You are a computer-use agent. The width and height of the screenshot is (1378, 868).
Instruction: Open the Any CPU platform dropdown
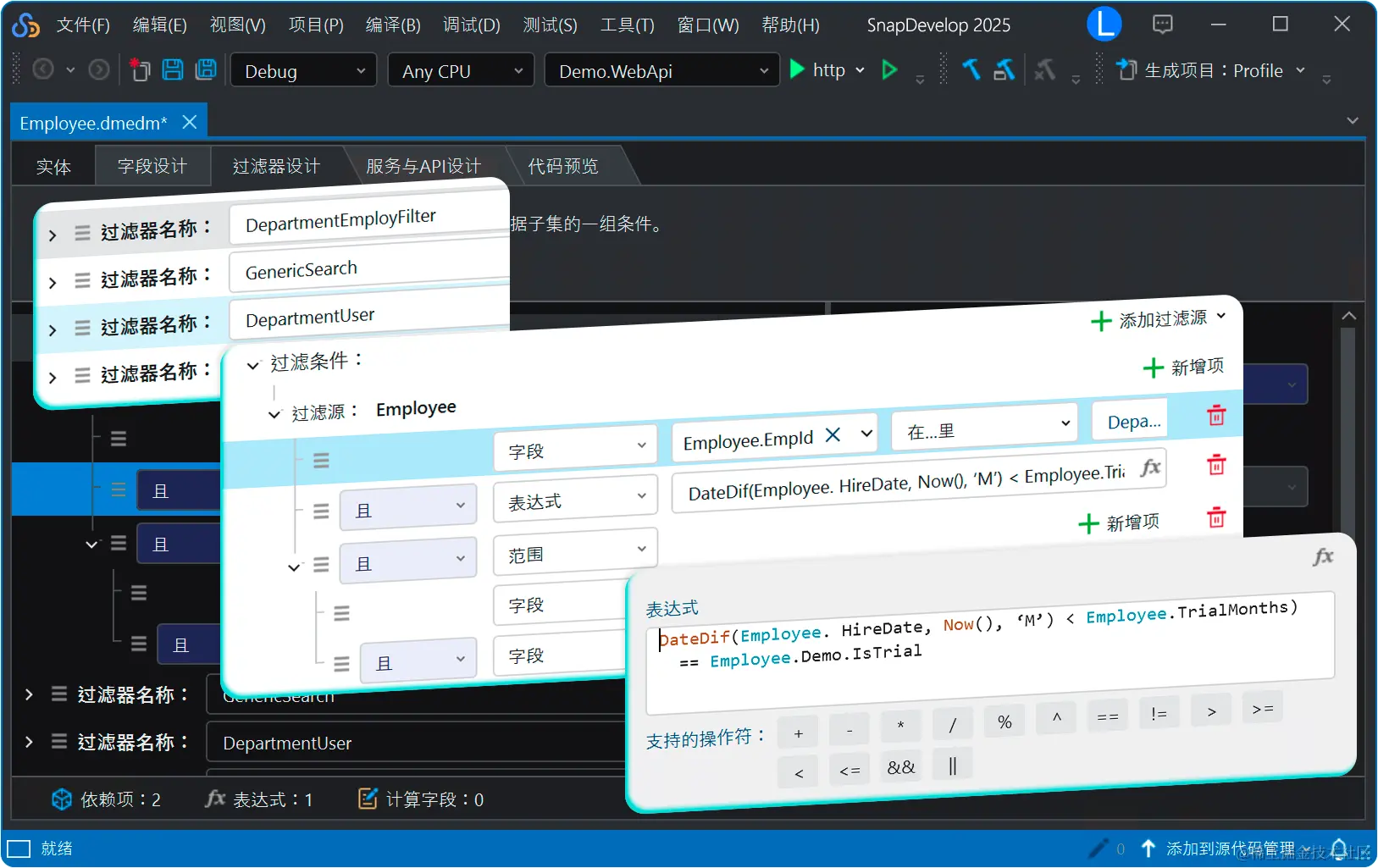(460, 70)
